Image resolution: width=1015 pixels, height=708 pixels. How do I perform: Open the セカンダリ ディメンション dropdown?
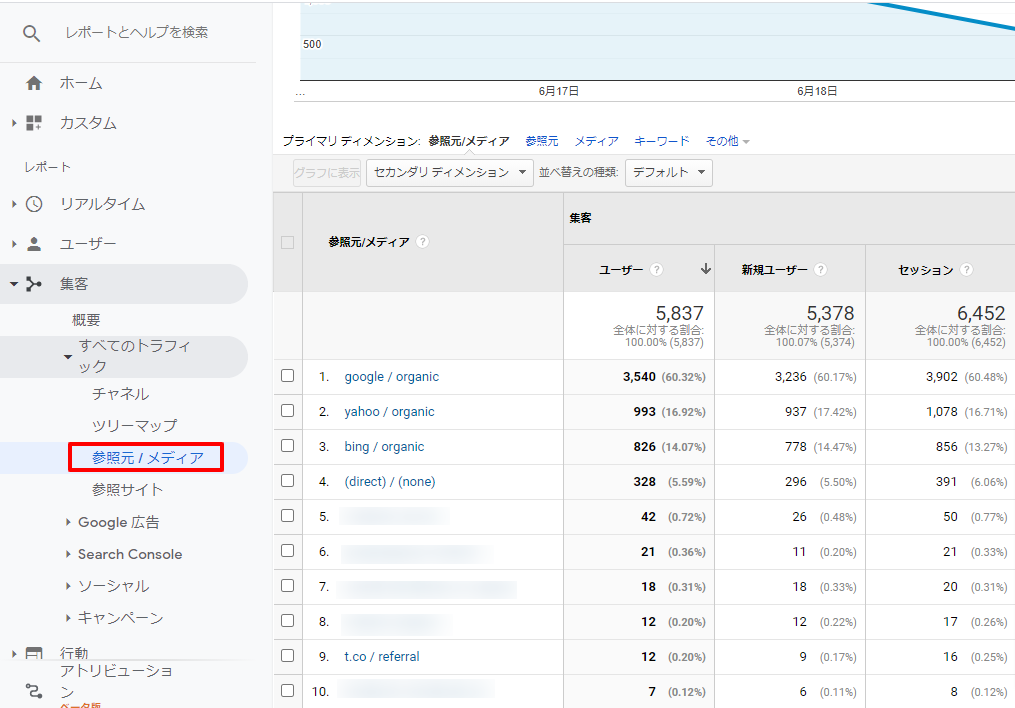point(450,172)
